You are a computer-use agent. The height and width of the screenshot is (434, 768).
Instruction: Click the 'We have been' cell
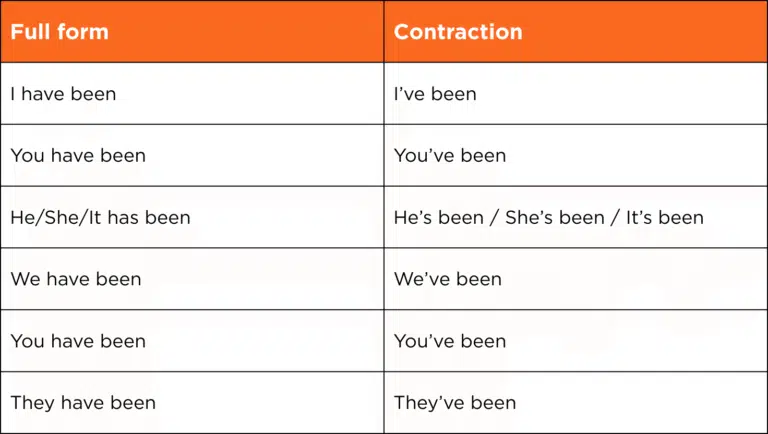click(x=76, y=279)
